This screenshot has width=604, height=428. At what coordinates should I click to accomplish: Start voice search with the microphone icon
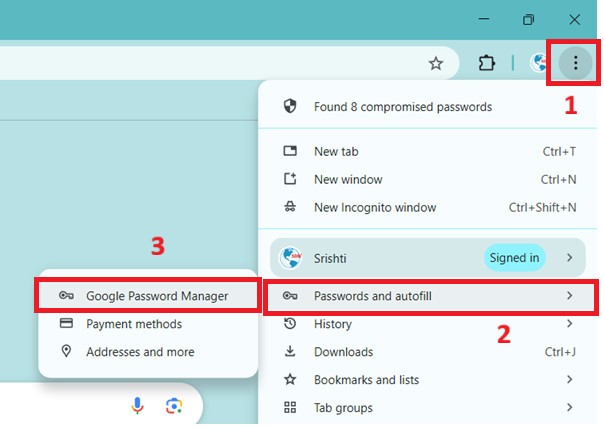coord(138,405)
